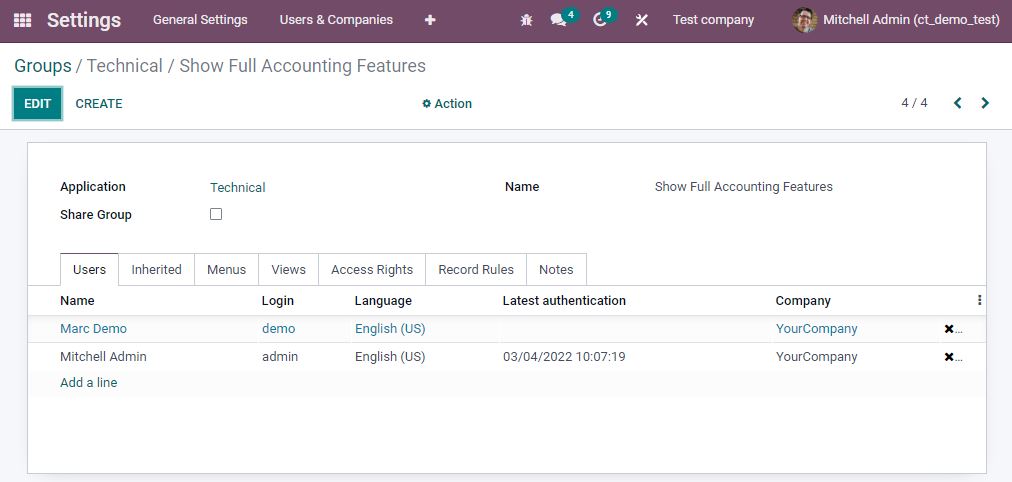Open the Action dropdown
This screenshot has height=482, width=1012.
click(x=447, y=103)
